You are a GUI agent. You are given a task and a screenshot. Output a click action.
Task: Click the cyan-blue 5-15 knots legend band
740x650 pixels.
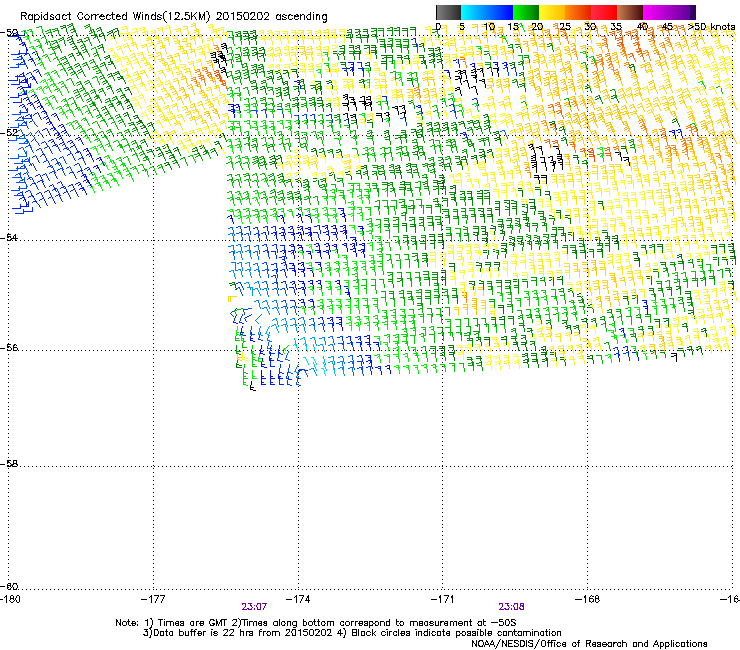(x=487, y=12)
